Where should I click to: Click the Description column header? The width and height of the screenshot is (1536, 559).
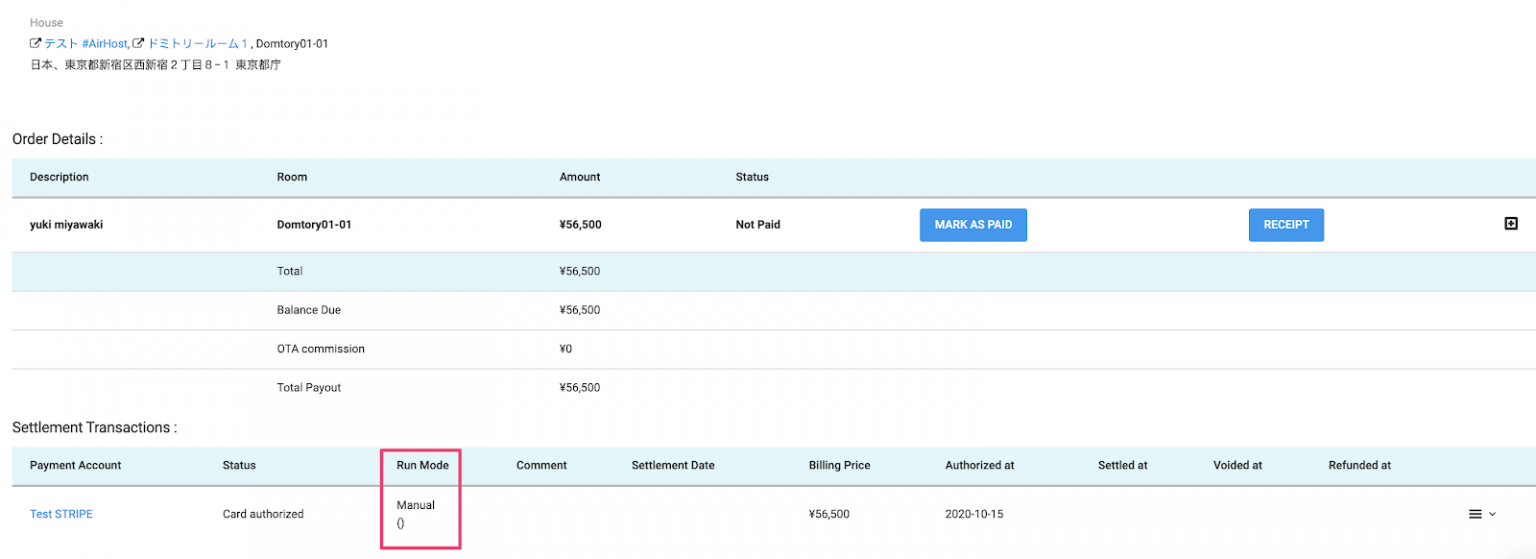click(59, 177)
